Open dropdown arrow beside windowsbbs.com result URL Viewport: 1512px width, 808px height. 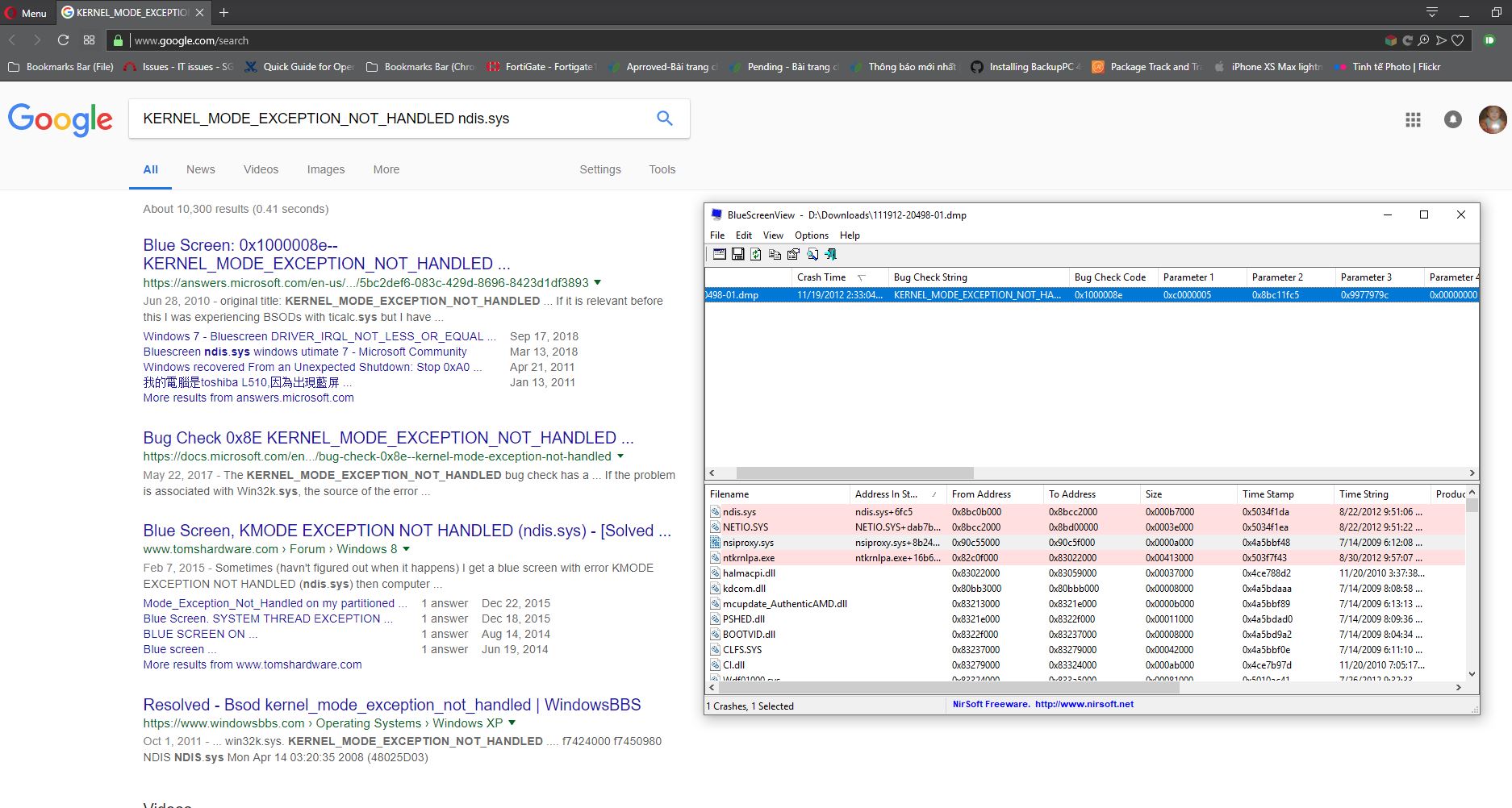(512, 723)
